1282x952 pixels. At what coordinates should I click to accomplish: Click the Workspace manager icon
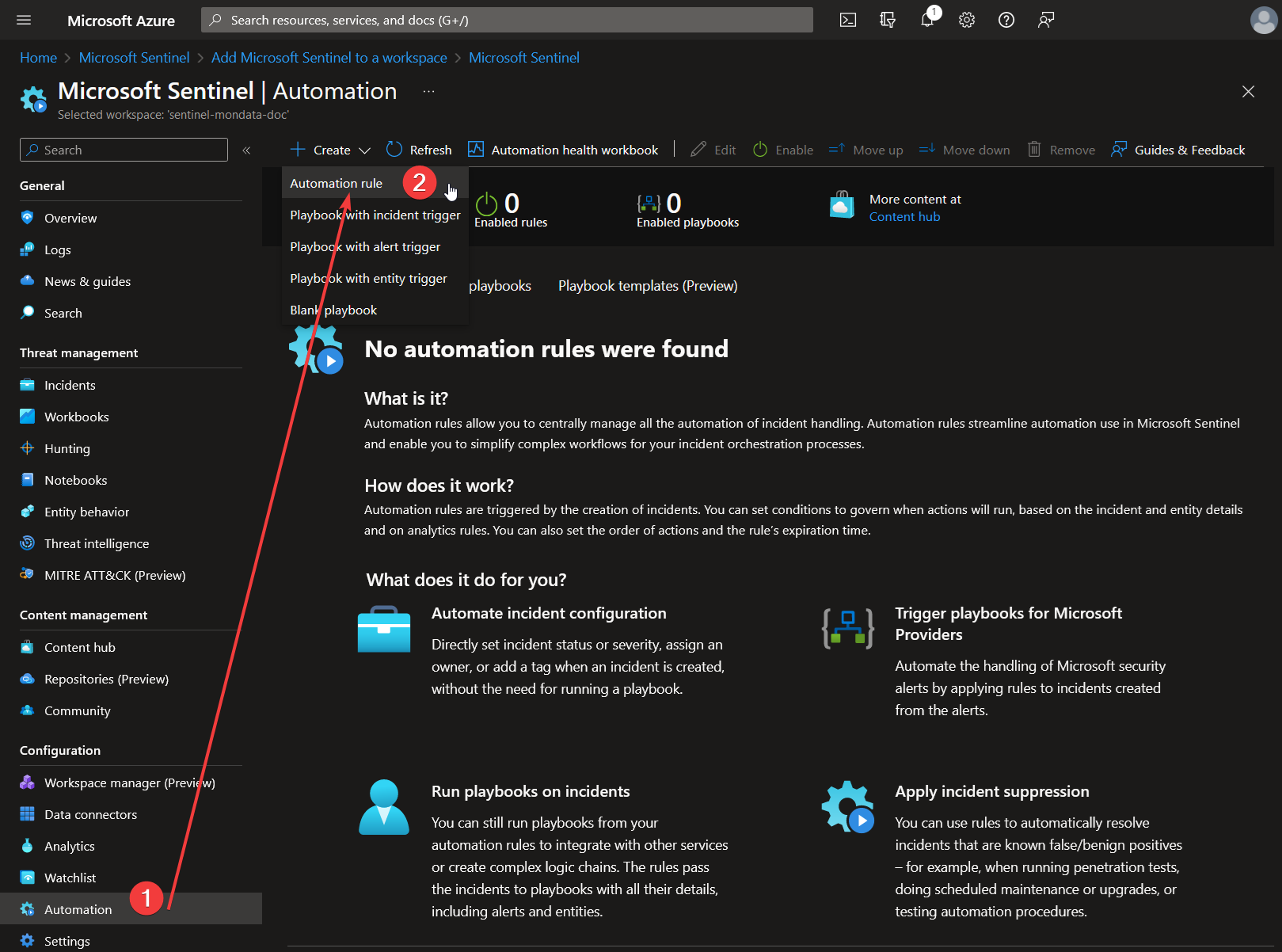click(x=28, y=783)
